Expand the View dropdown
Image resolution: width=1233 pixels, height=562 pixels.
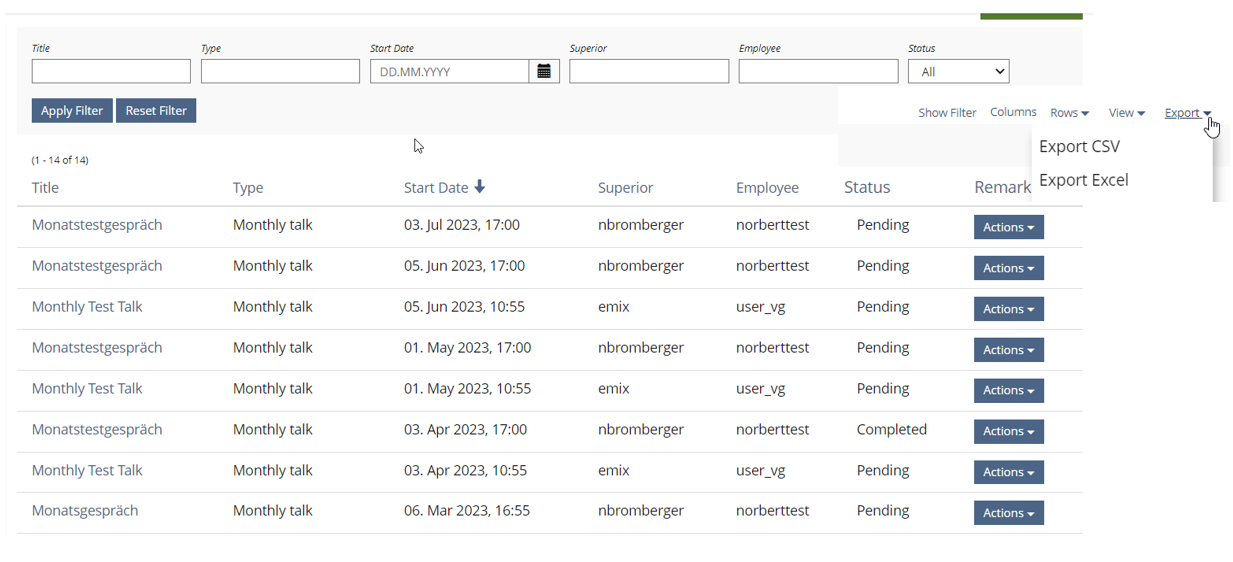[1126, 113]
